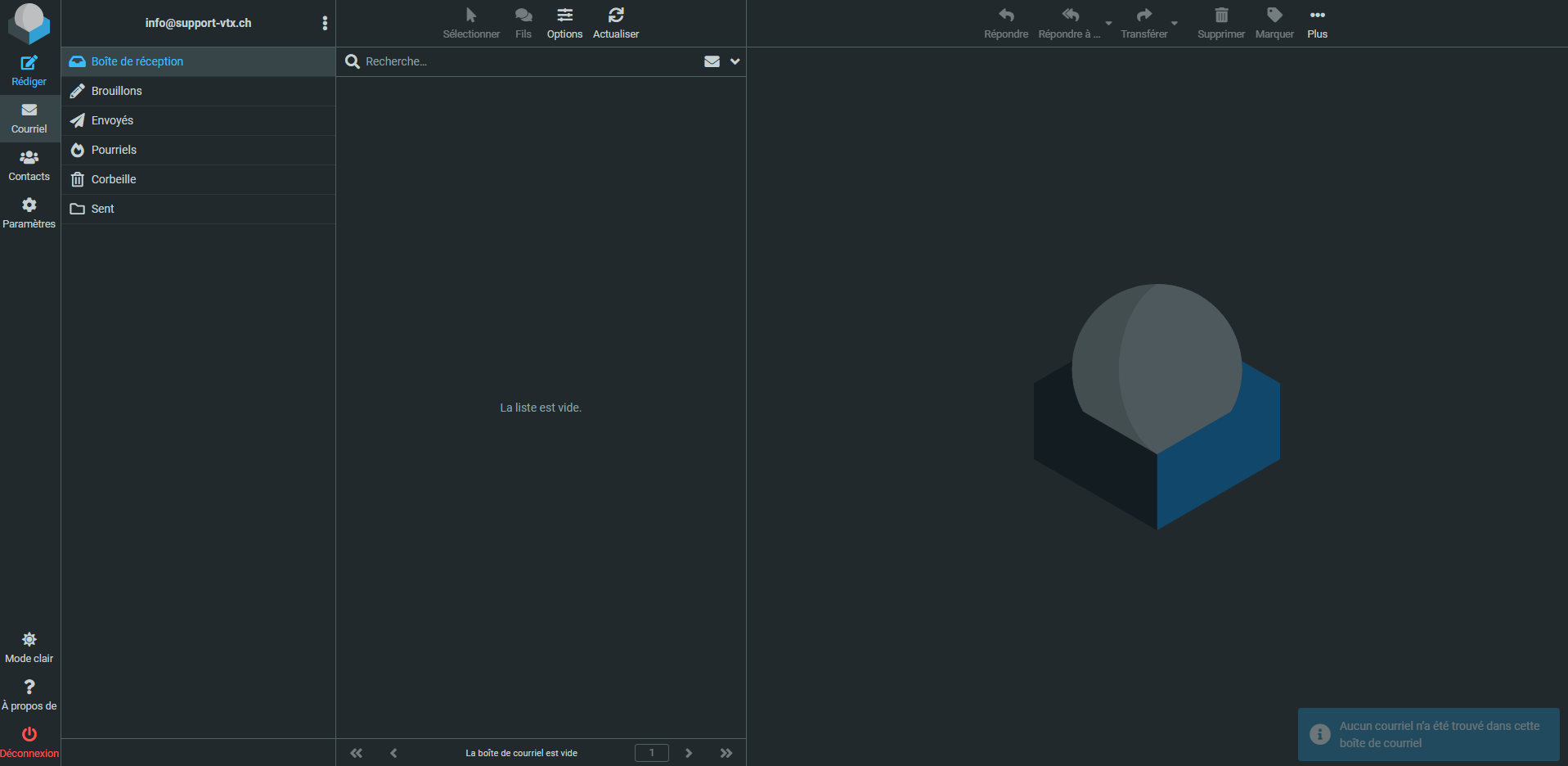Open the Contacts section
This screenshot has height=766, width=1568.
click(29, 166)
